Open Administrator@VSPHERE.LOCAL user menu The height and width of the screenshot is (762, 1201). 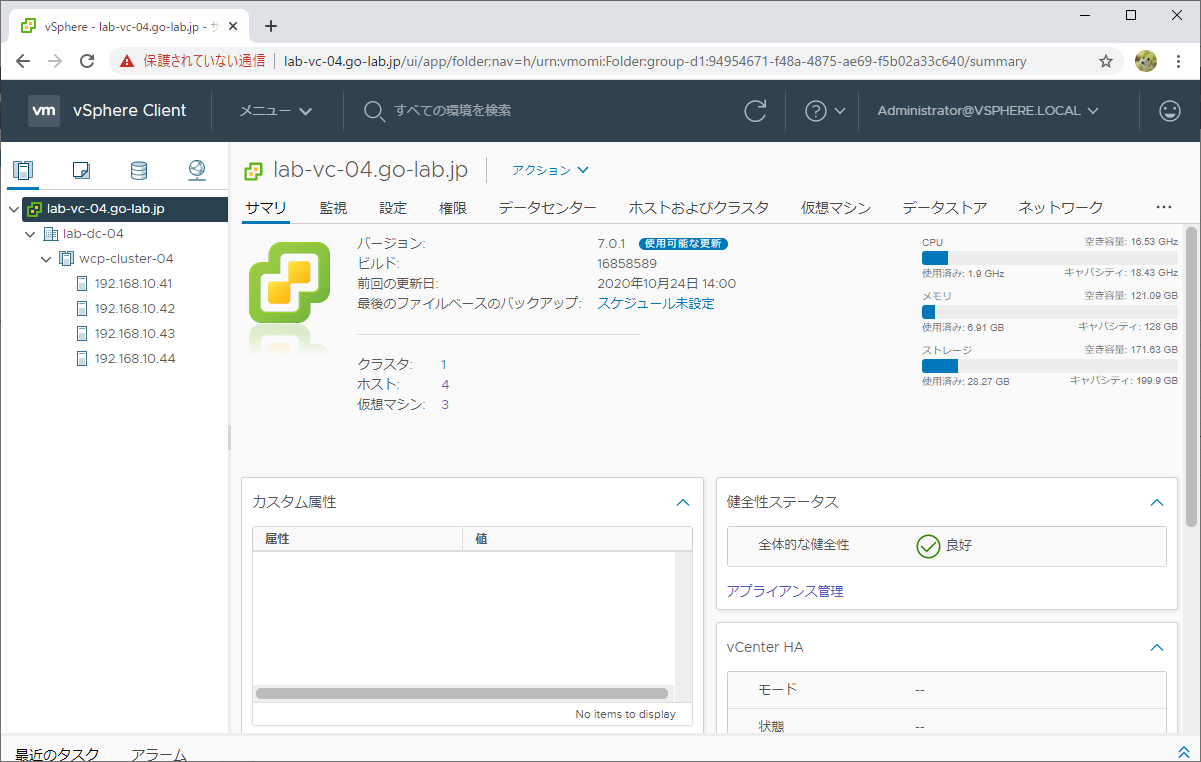[988, 111]
